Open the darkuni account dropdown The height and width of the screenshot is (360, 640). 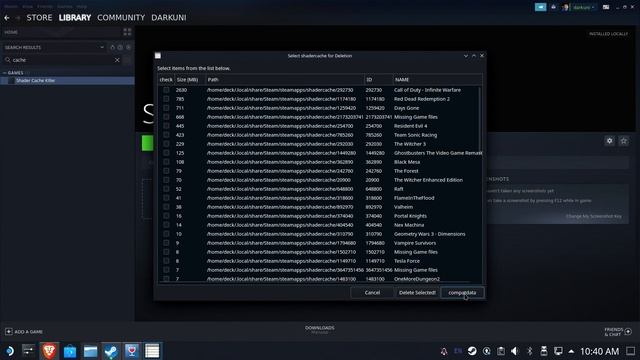(583, 7)
